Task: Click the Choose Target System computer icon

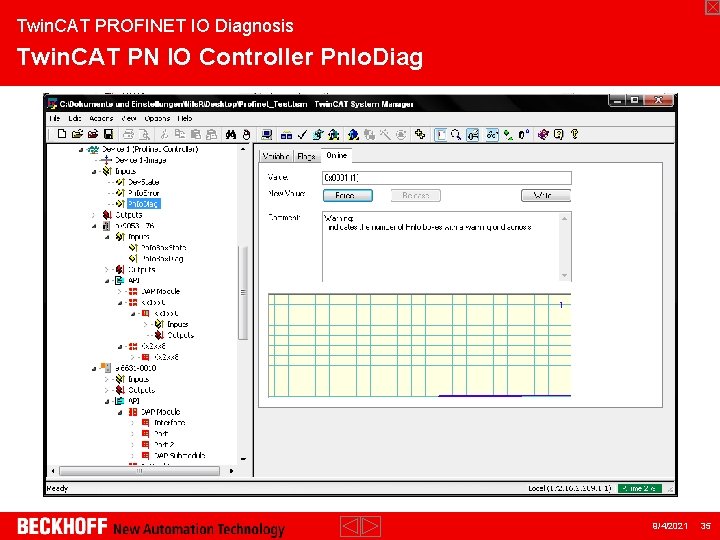Action: click(267, 135)
